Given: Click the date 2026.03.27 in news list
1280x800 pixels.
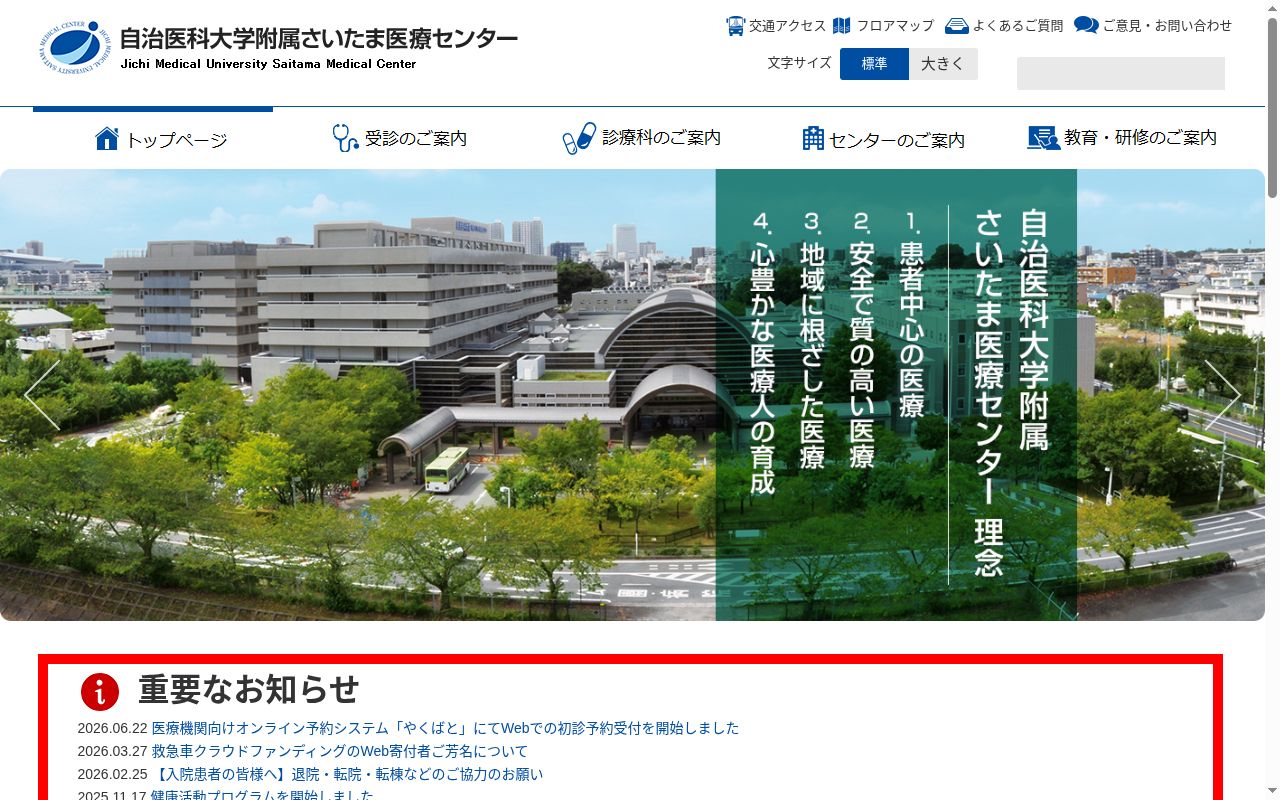Looking at the screenshot, I should [x=112, y=751].
